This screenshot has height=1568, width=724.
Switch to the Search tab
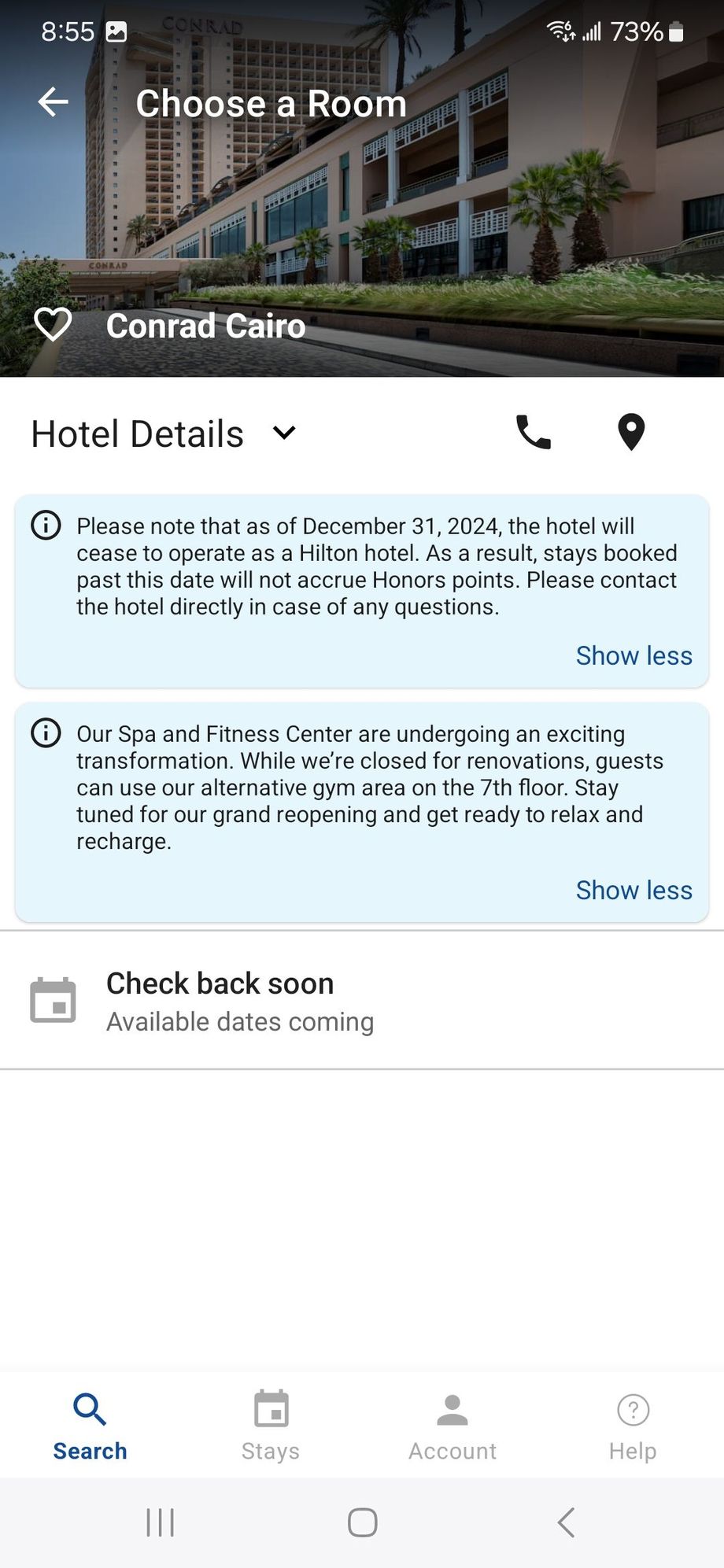[90, 1426]
